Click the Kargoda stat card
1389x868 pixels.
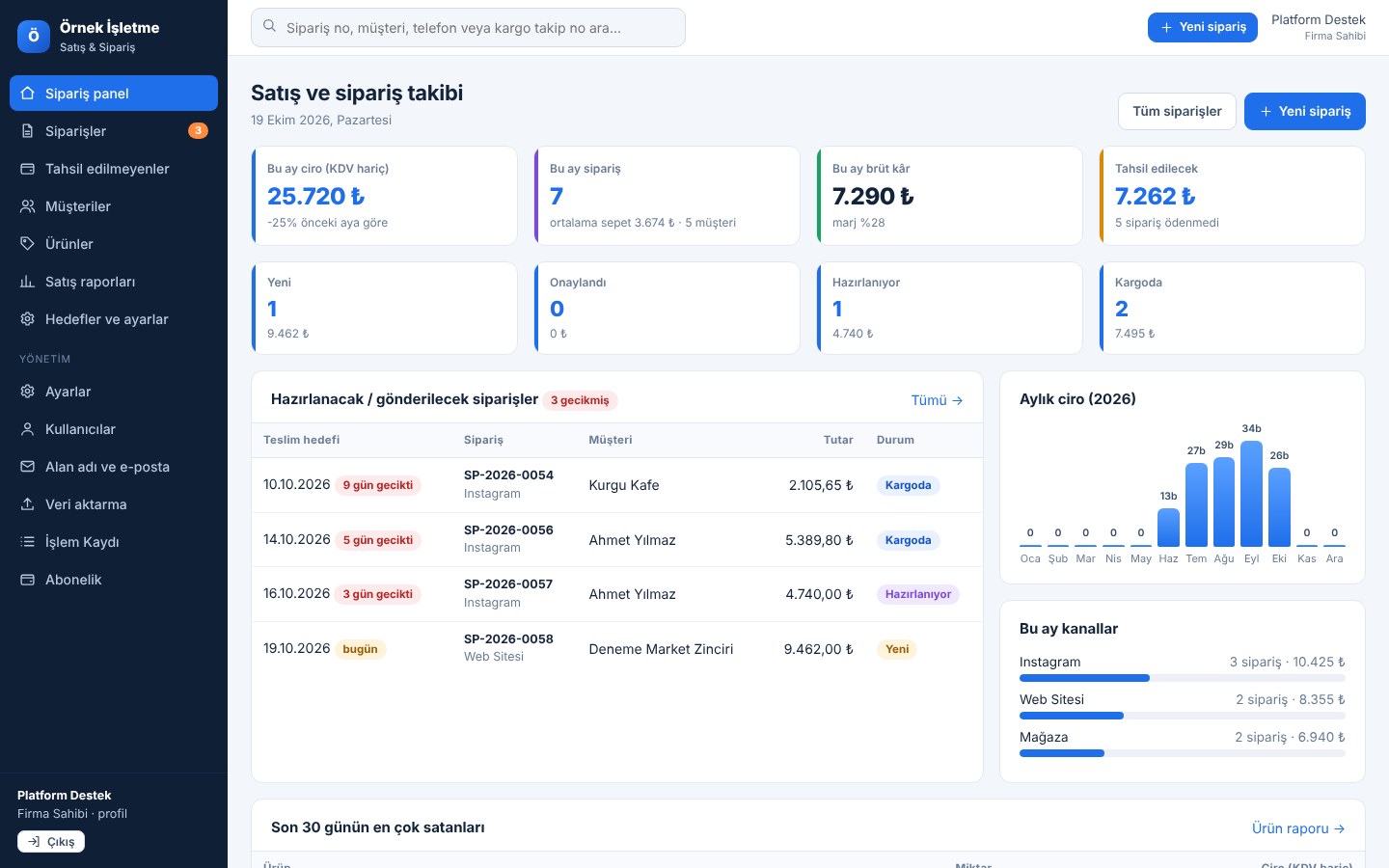(x=1232, y=308)
